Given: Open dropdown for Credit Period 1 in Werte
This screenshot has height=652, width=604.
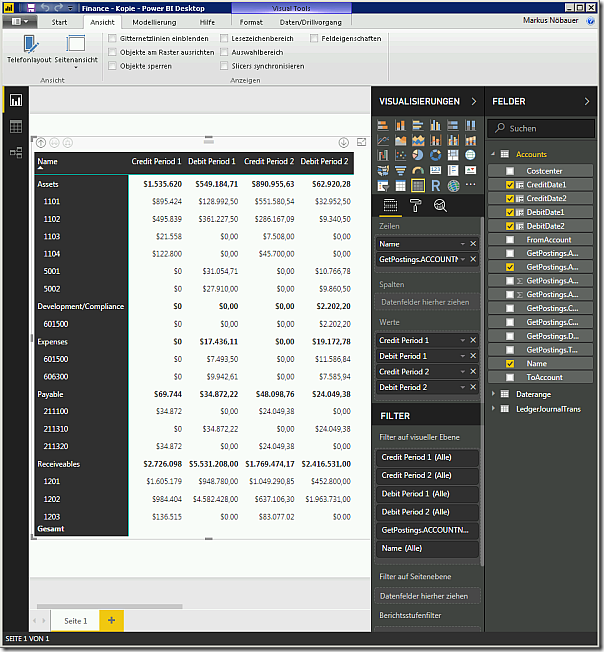Looking at the screenshot, I should point(463,340).
